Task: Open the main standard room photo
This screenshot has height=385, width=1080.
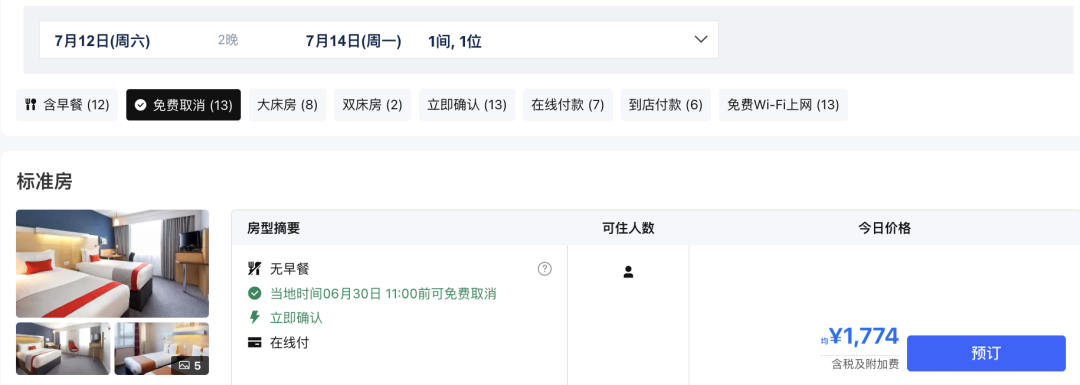Action: click(x=112, y=263)
